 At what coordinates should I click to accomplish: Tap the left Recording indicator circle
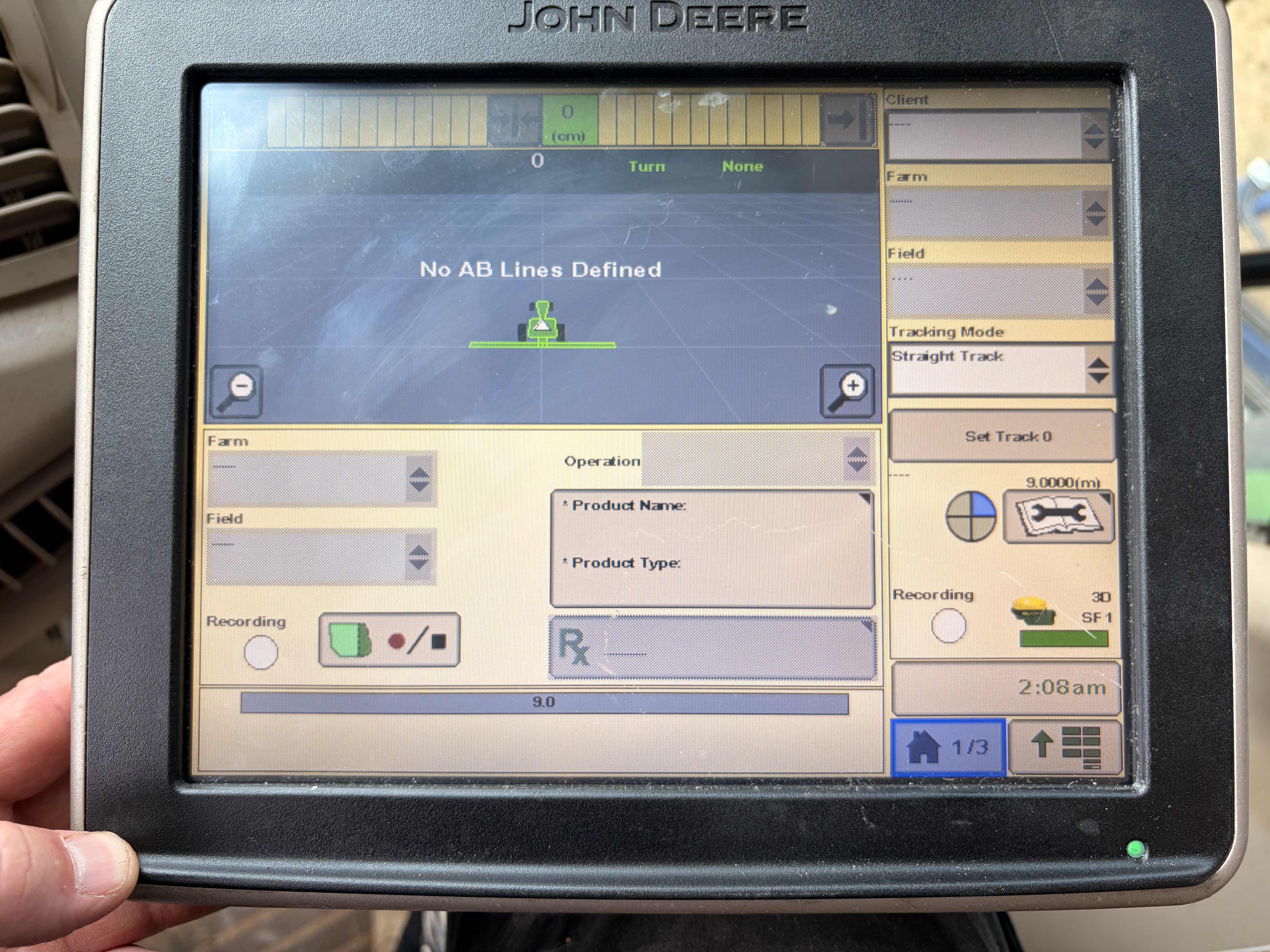[261, 652]
